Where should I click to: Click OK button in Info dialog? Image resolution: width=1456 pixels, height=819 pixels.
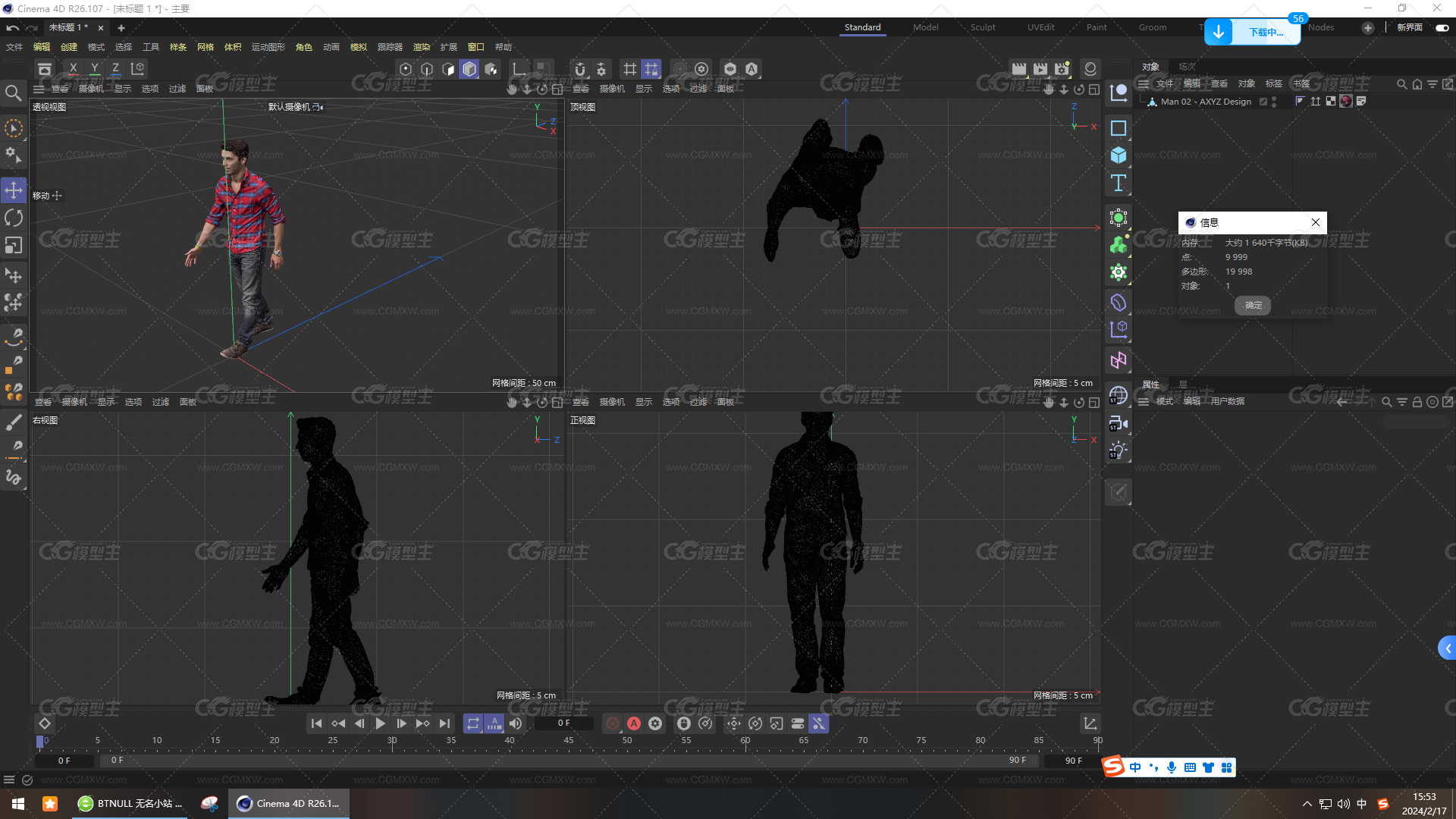pyautogui.click(x=1253, y=306)
